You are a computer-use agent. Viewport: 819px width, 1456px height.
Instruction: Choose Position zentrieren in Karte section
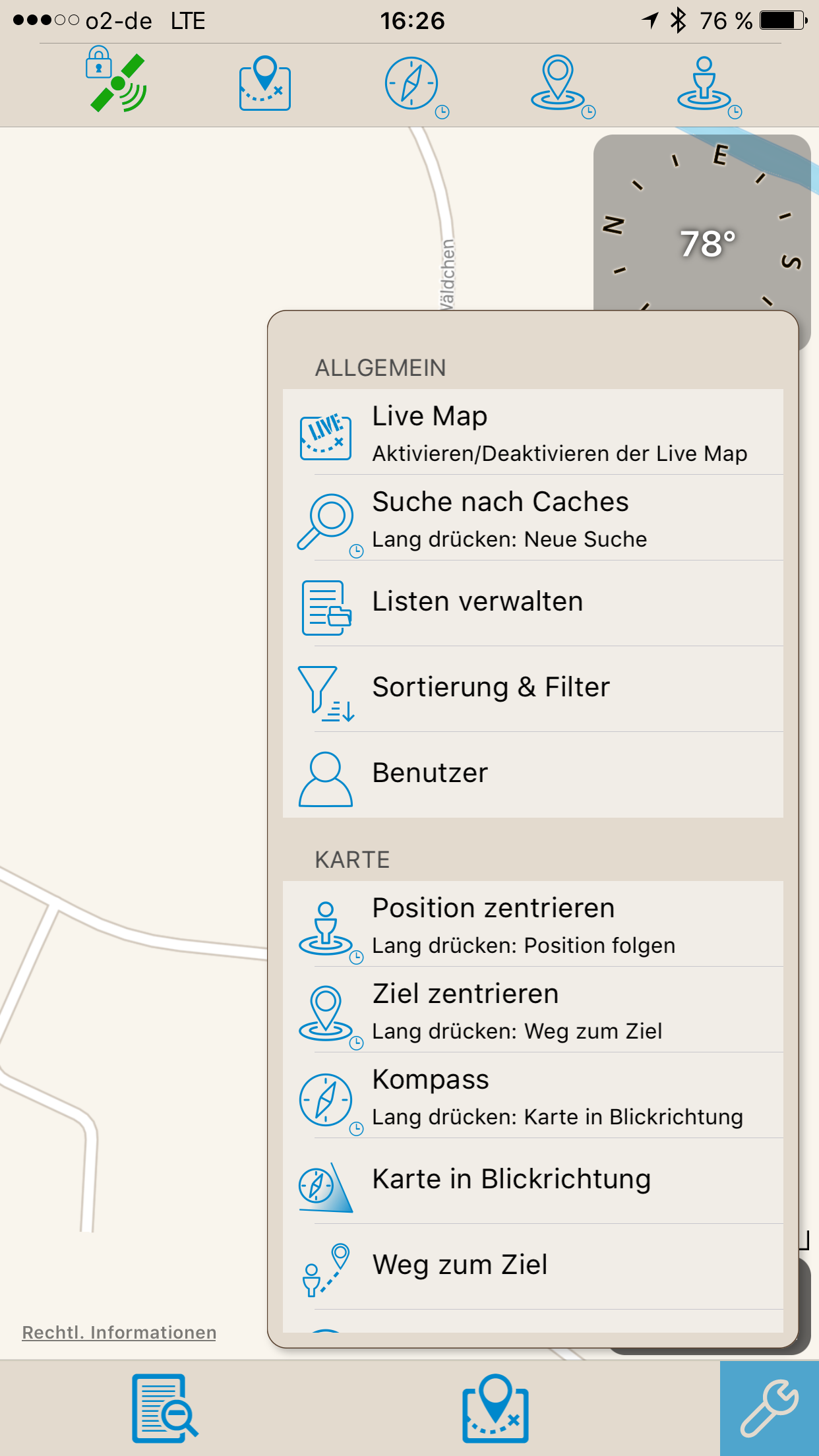(533, 924)
